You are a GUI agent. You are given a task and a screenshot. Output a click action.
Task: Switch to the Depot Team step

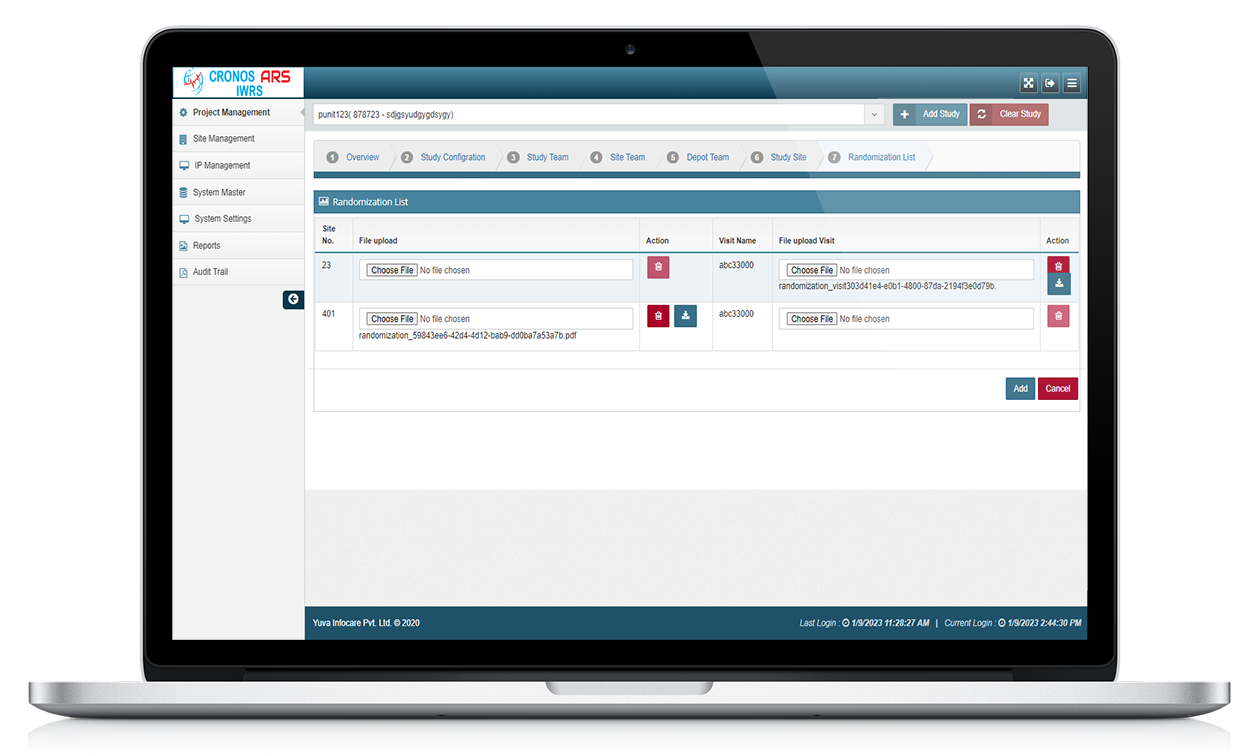coord(707,158)
